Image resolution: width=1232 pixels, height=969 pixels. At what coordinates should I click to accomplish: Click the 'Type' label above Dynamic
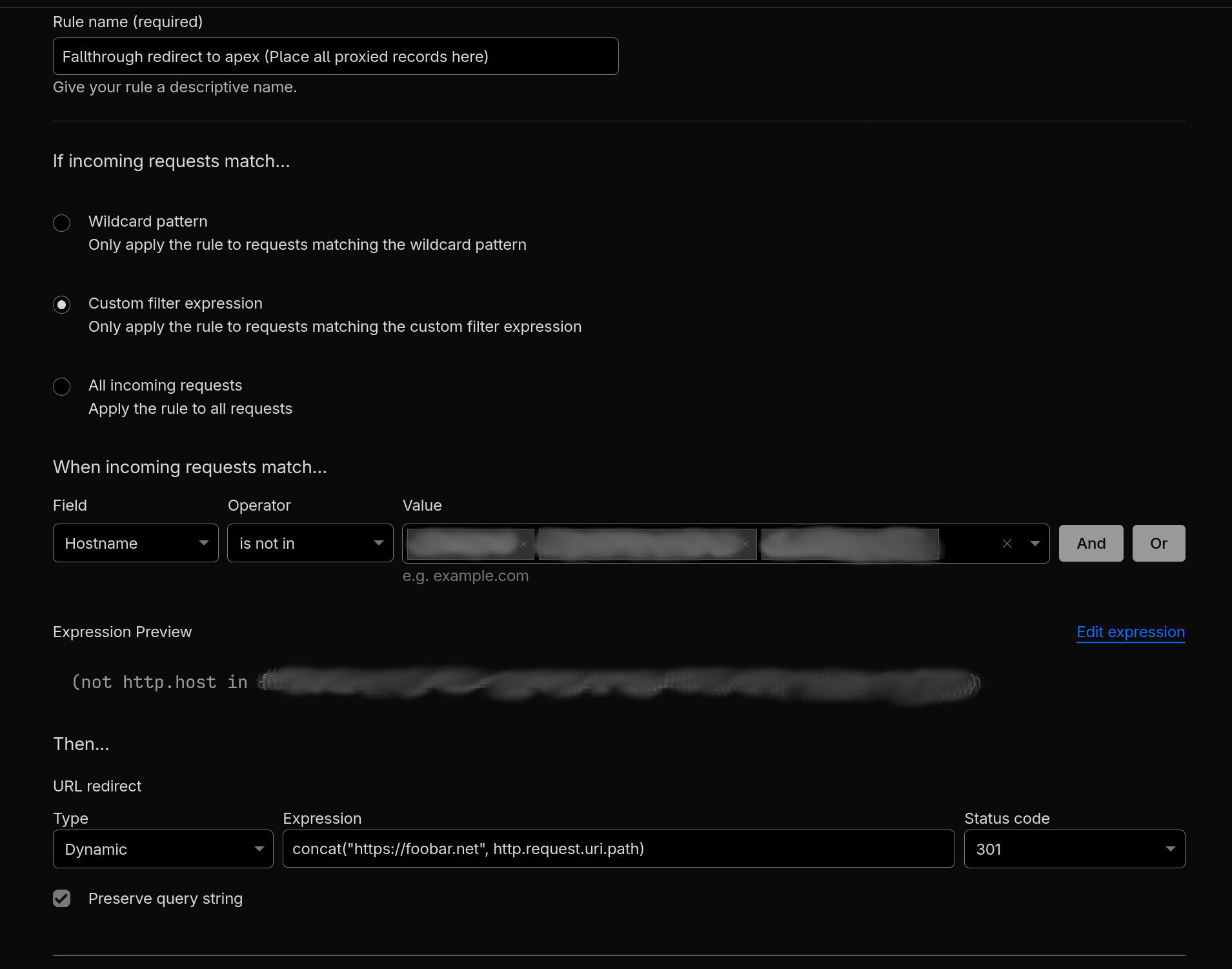point(70,819)
